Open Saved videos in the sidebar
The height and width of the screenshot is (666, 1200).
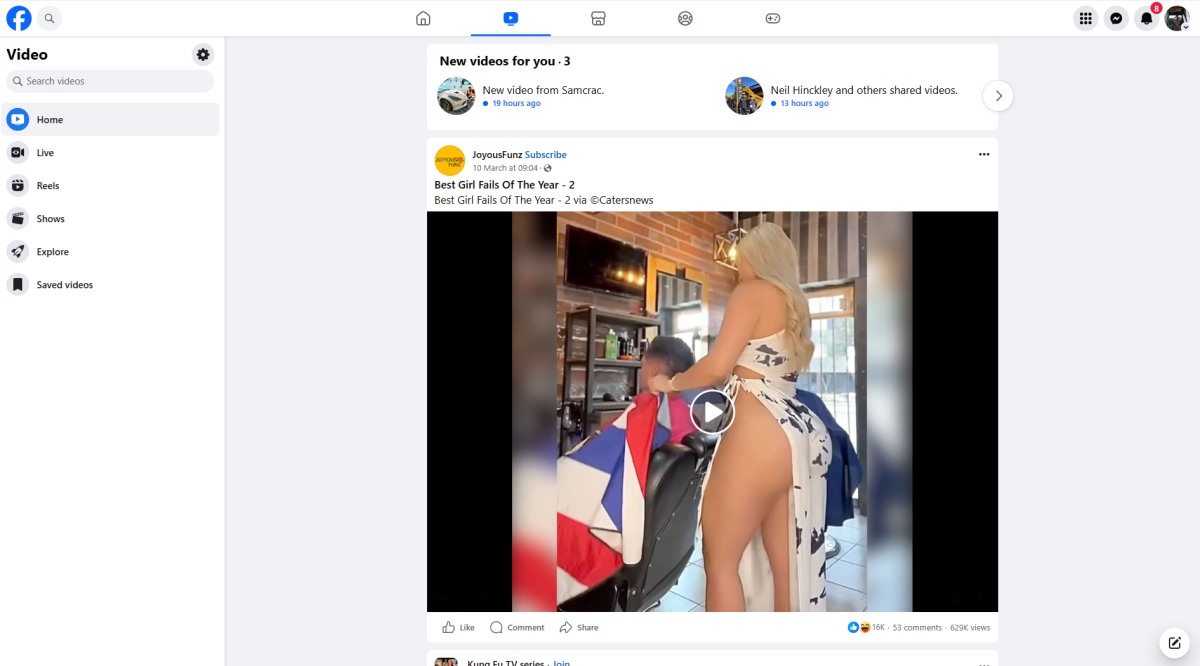110,285
